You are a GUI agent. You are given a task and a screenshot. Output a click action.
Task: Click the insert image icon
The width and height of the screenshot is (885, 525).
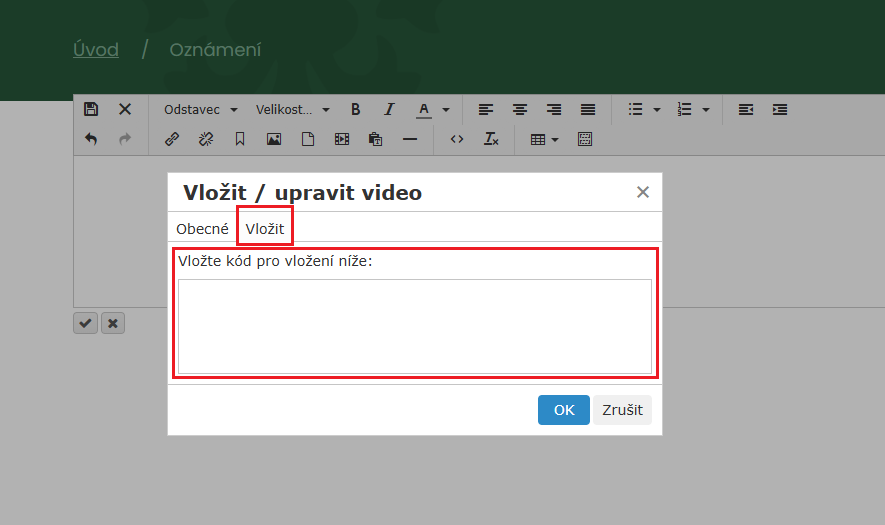coord(273,139)
